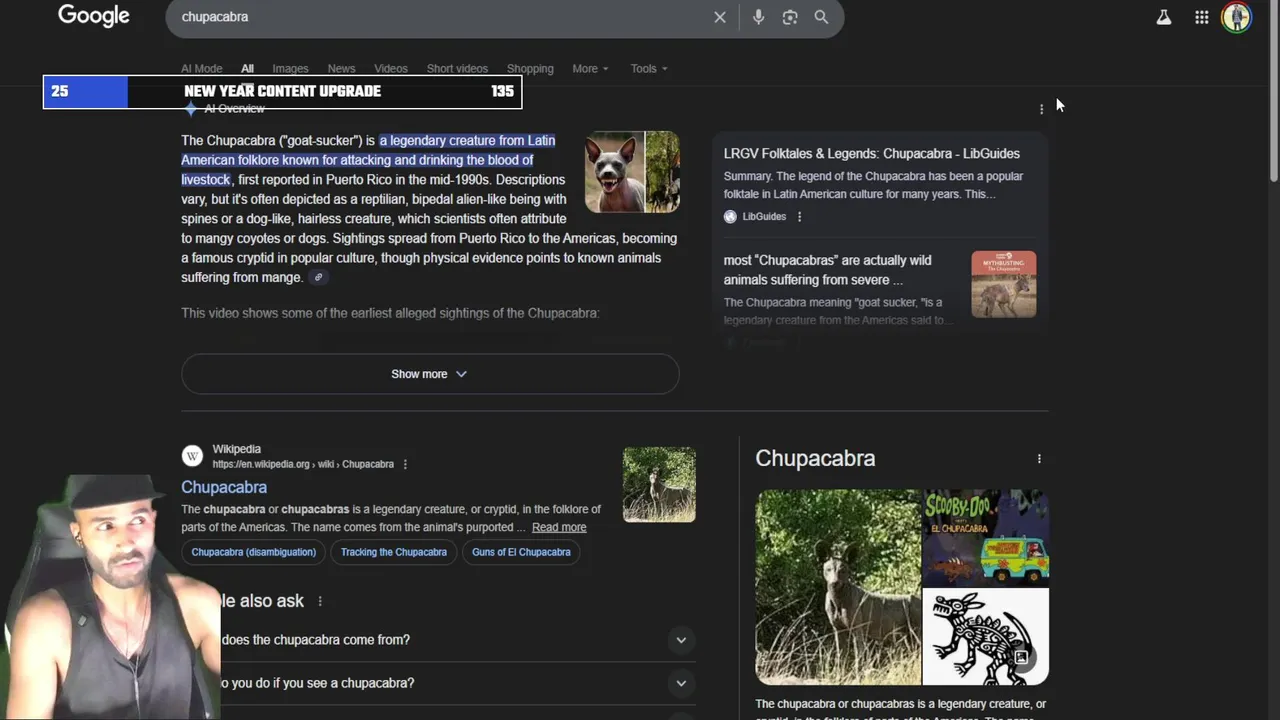Open the black-and-white chupacabra drawing image
The image size is (1280, 720).
(986, 637)
